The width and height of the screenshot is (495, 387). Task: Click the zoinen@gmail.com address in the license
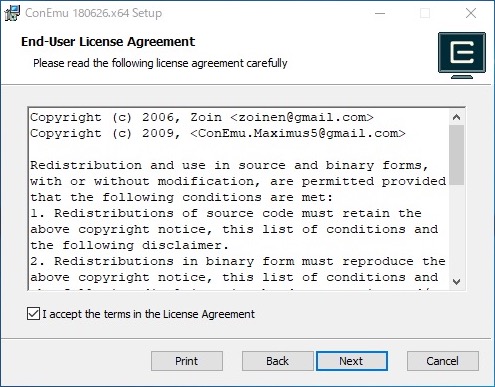(302, 117)
